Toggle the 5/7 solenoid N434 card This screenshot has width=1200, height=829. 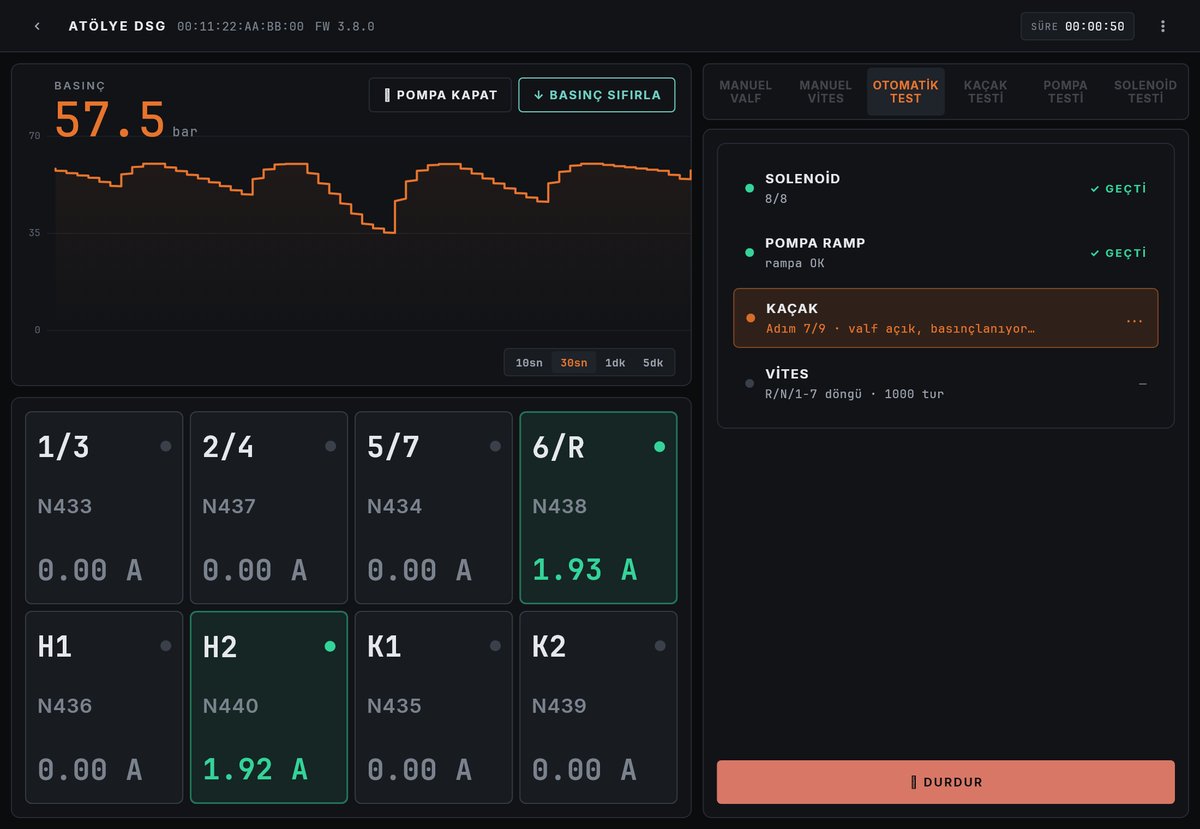click(x=434, y=508)
